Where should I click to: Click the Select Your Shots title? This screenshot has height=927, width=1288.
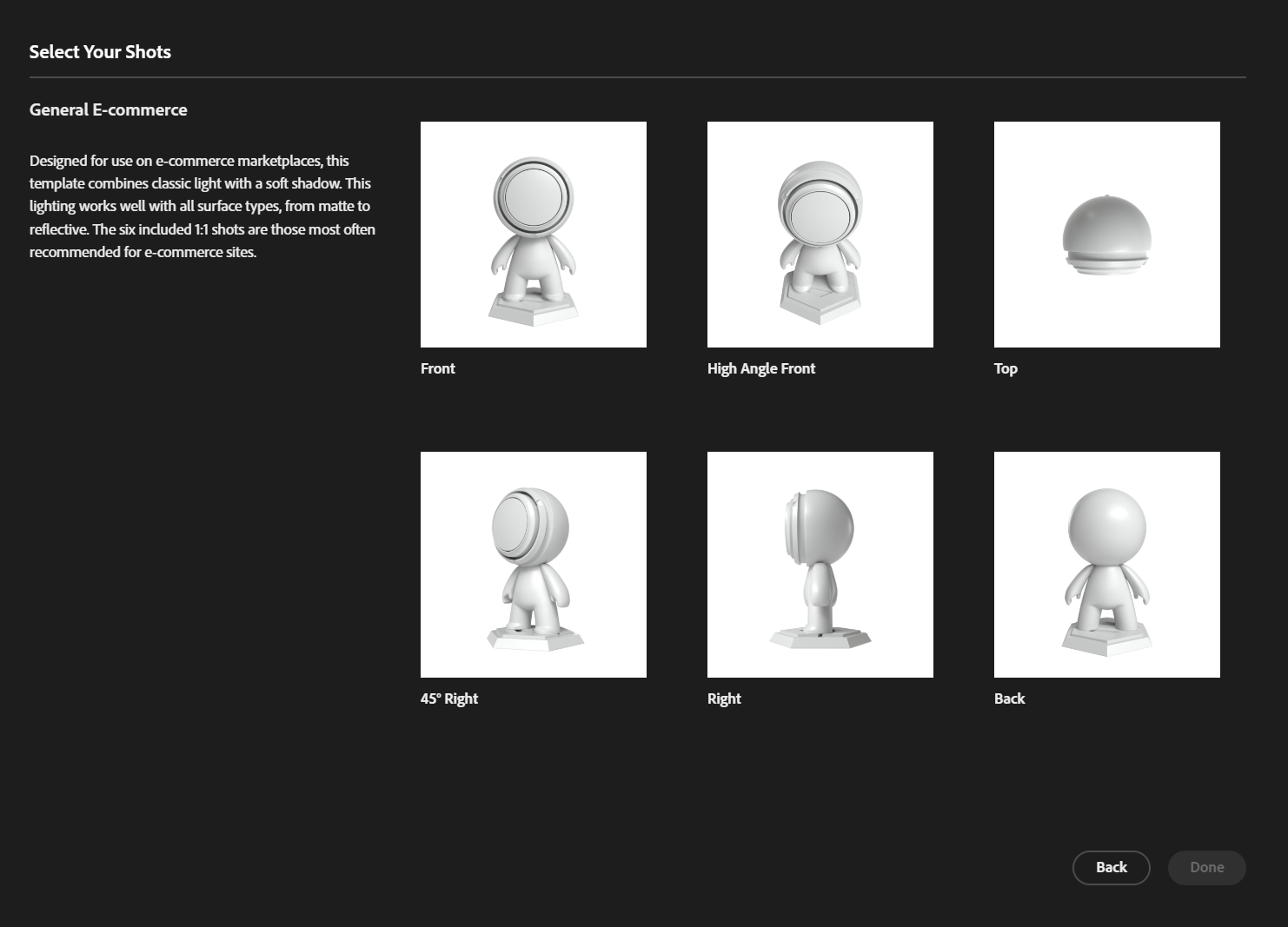(x=100, y=51)
